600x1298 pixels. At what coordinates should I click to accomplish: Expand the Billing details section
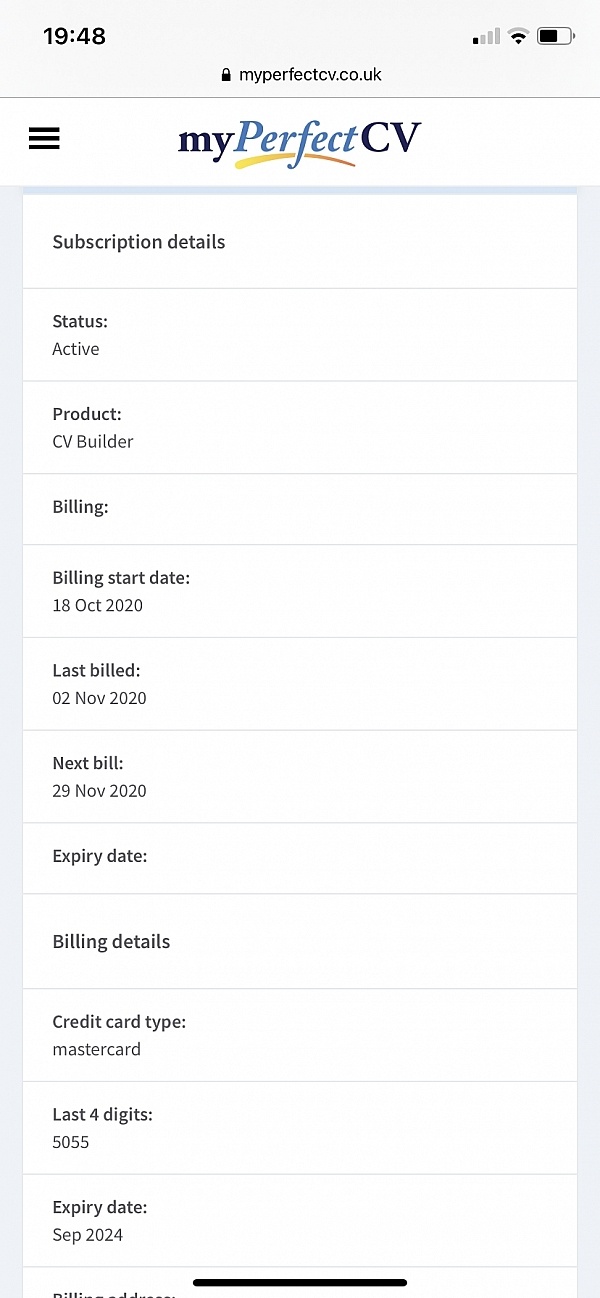click(x=299, y=941)
